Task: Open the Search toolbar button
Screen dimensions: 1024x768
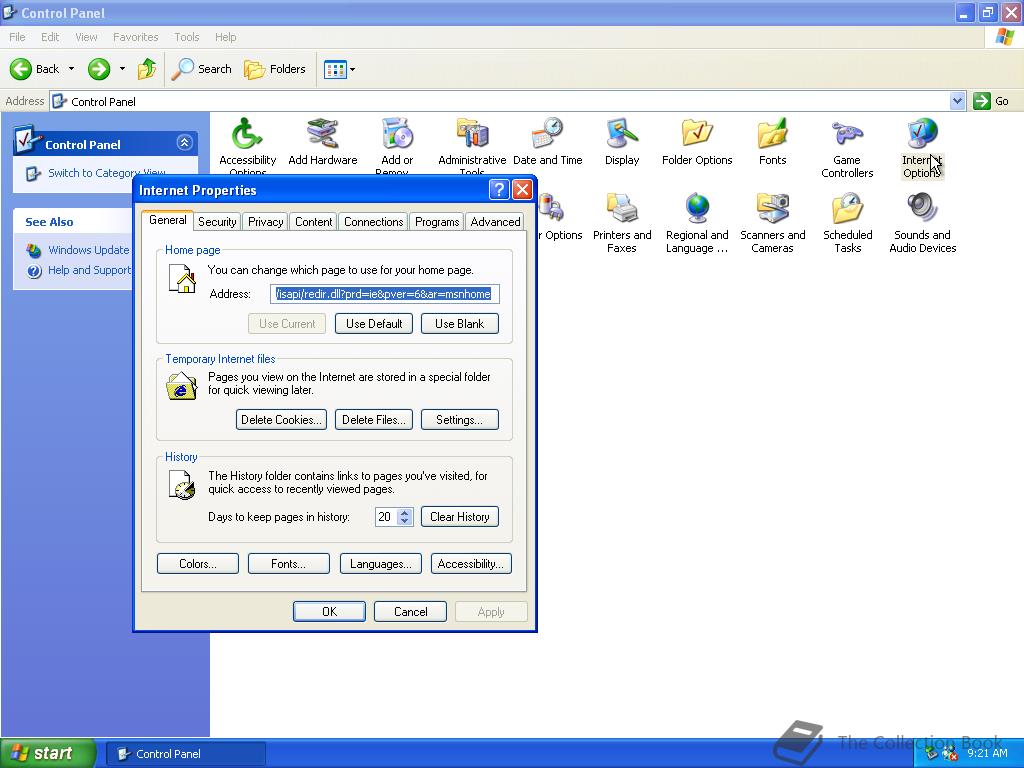Action: [x=201, y=69]
